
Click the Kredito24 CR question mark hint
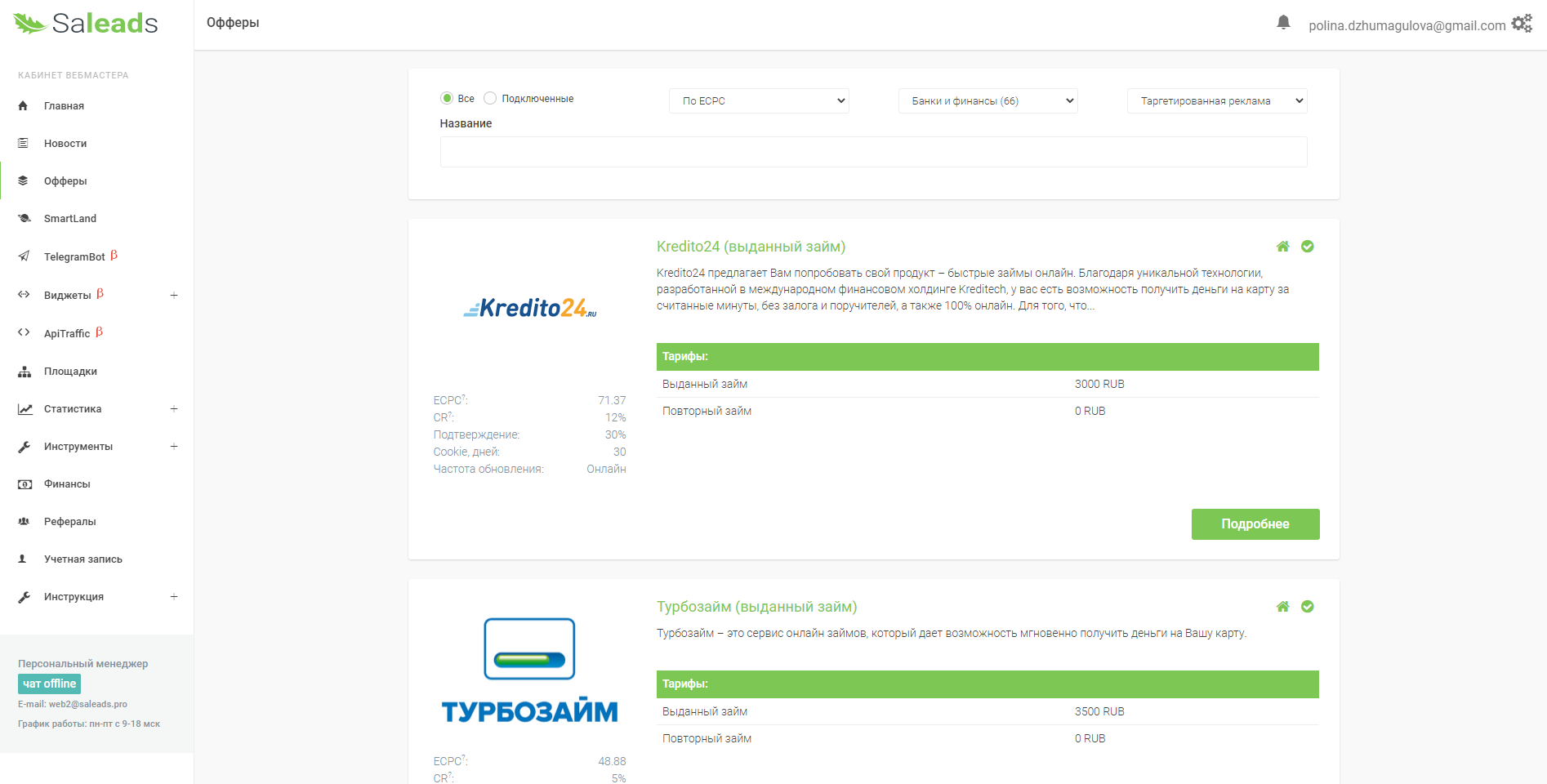pyautogui.click(x=450, y=414)
